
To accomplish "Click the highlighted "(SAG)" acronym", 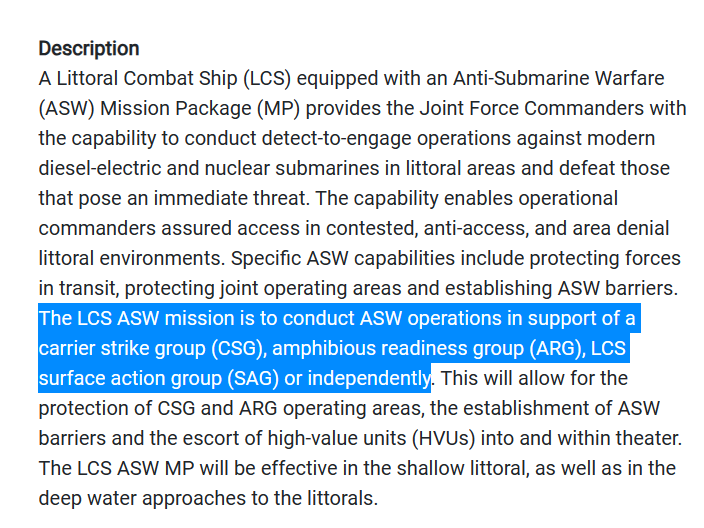I will pyautogui.click(x=253, y=379).
